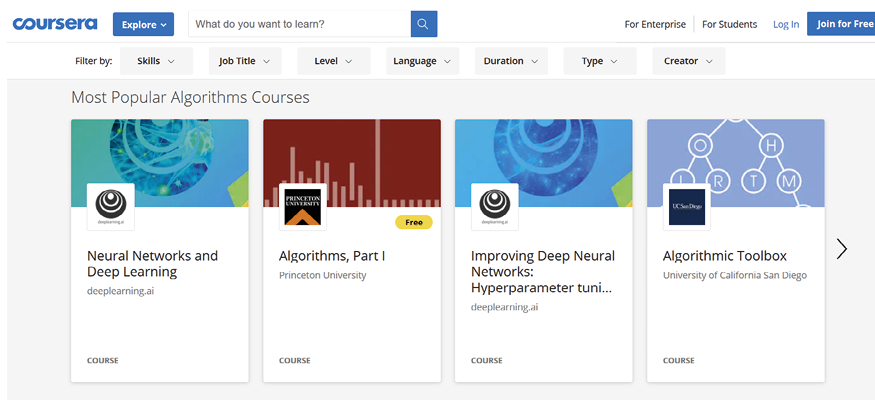Click 'Princeton University' provider text
The height and width of the screenshot is (400, 875).
[x=323, y=275]
